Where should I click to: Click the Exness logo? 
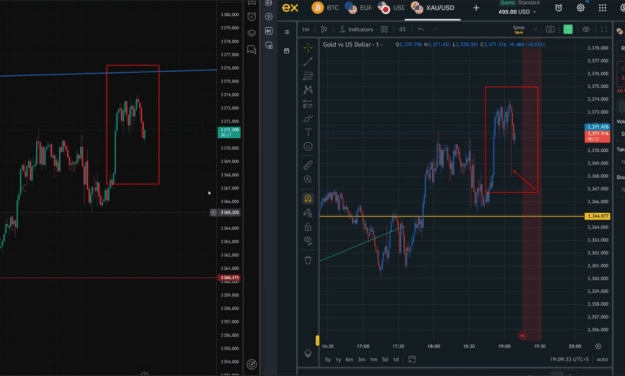point(290,8)
